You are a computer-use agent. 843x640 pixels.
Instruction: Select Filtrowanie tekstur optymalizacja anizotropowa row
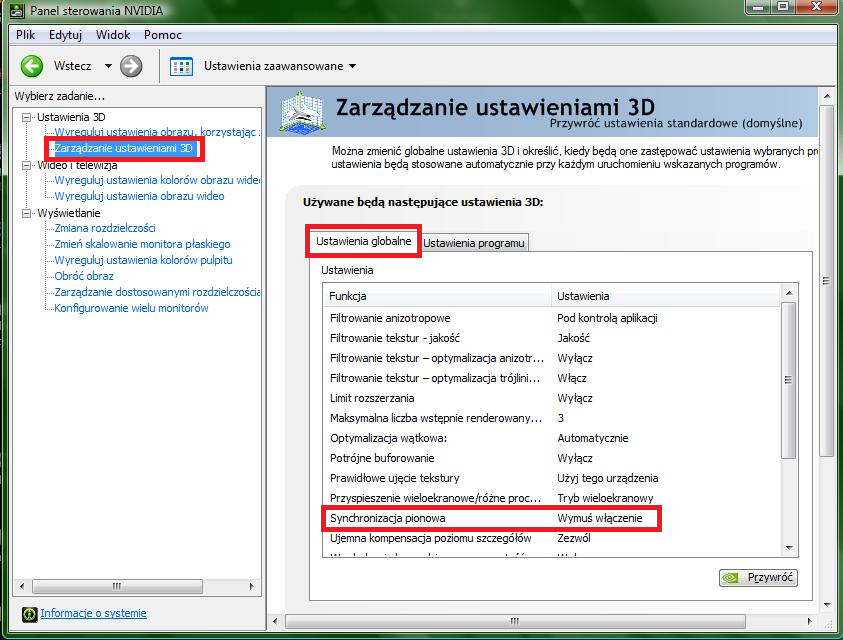(x=552, y=358)
